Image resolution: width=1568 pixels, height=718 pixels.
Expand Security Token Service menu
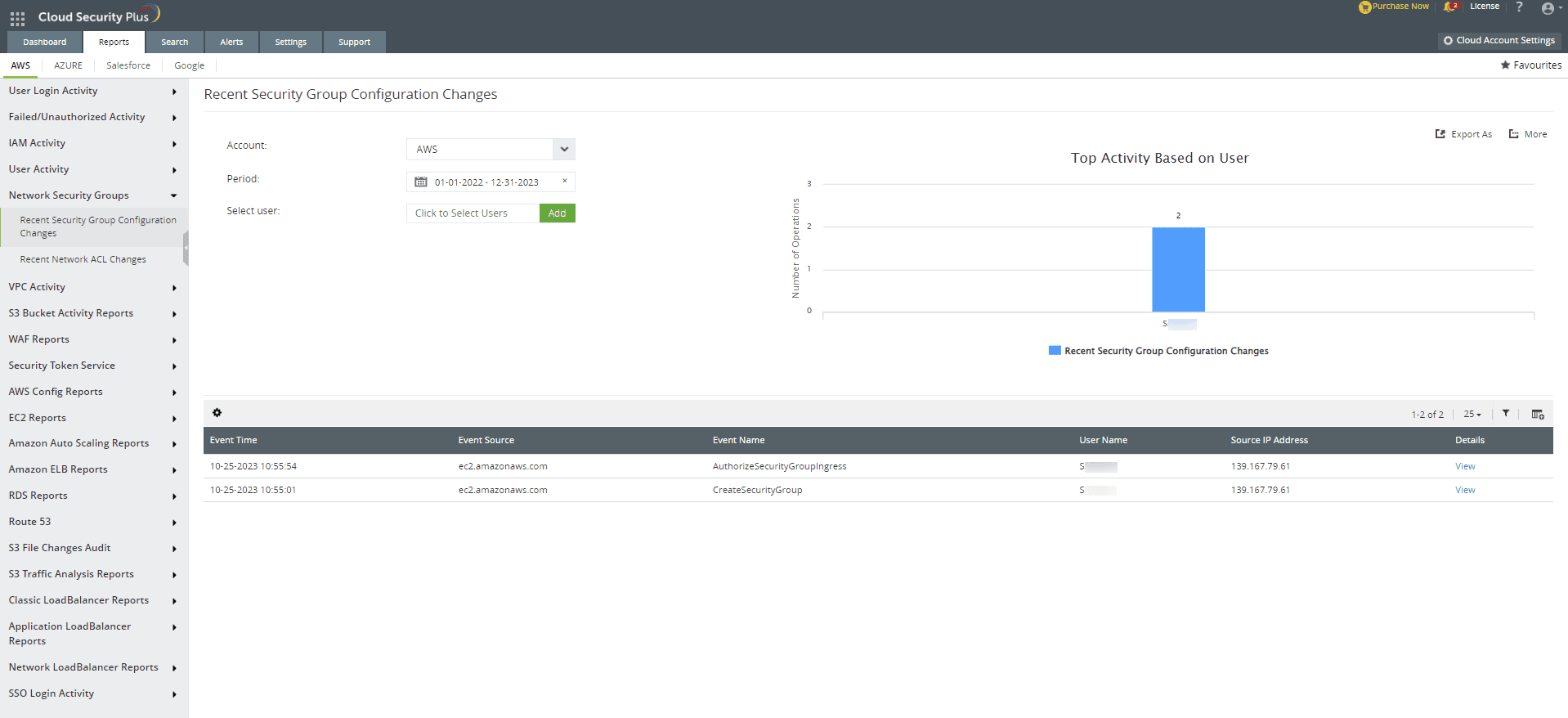(x=93, y=366)
